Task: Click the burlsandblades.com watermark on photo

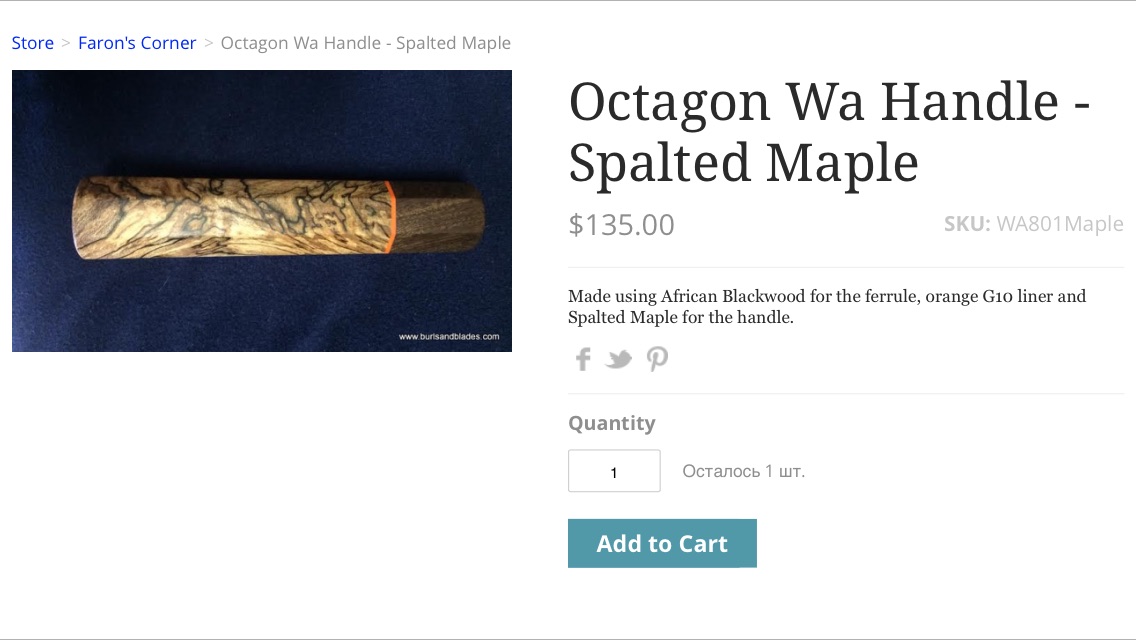Action: tap(449, 337)
